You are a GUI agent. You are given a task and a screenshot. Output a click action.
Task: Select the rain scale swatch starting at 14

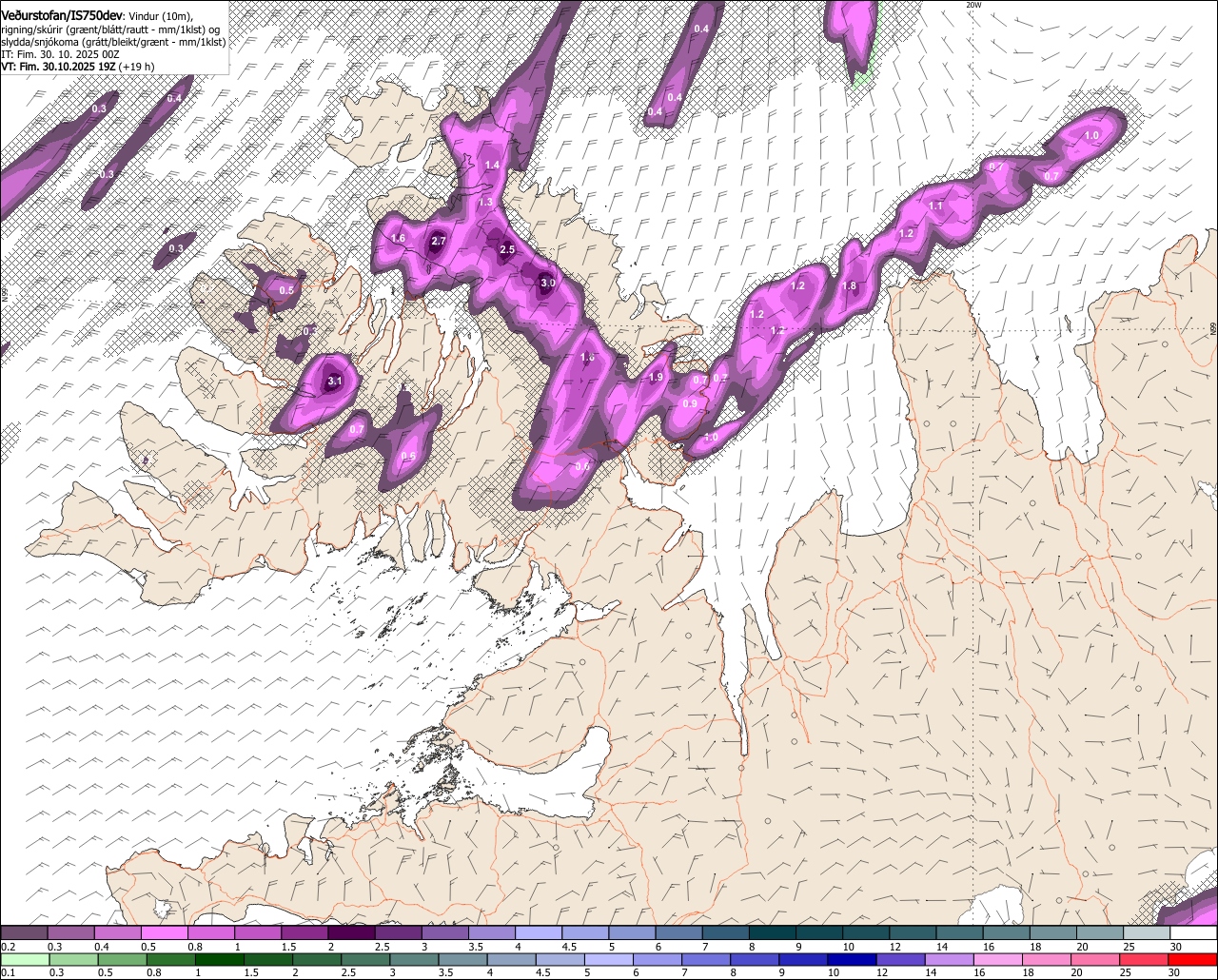point(950,959)
